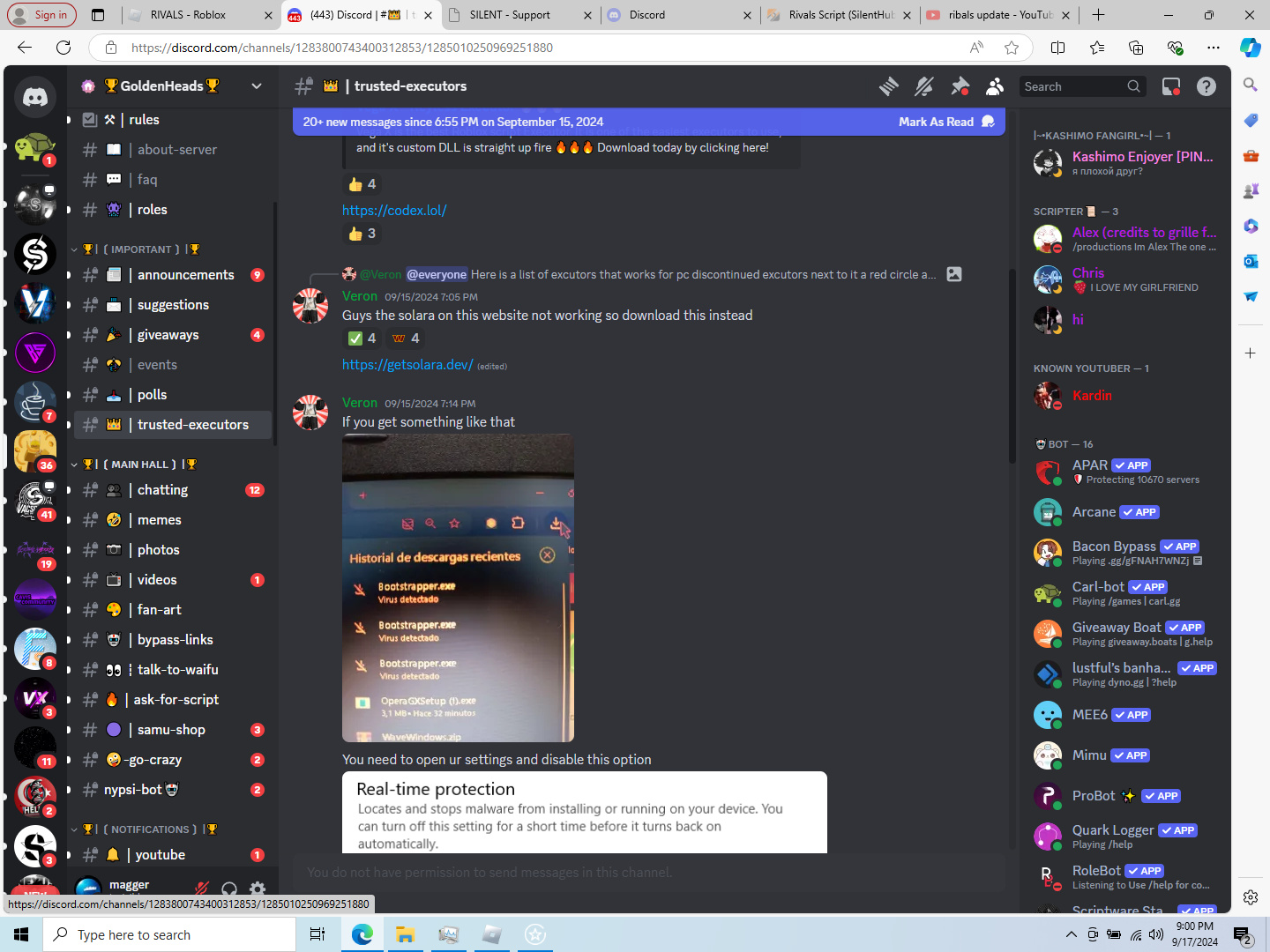The width and height of the screenshot is (1270, 952).
Task: Open Edge split screen icon
Action: 1058,48
